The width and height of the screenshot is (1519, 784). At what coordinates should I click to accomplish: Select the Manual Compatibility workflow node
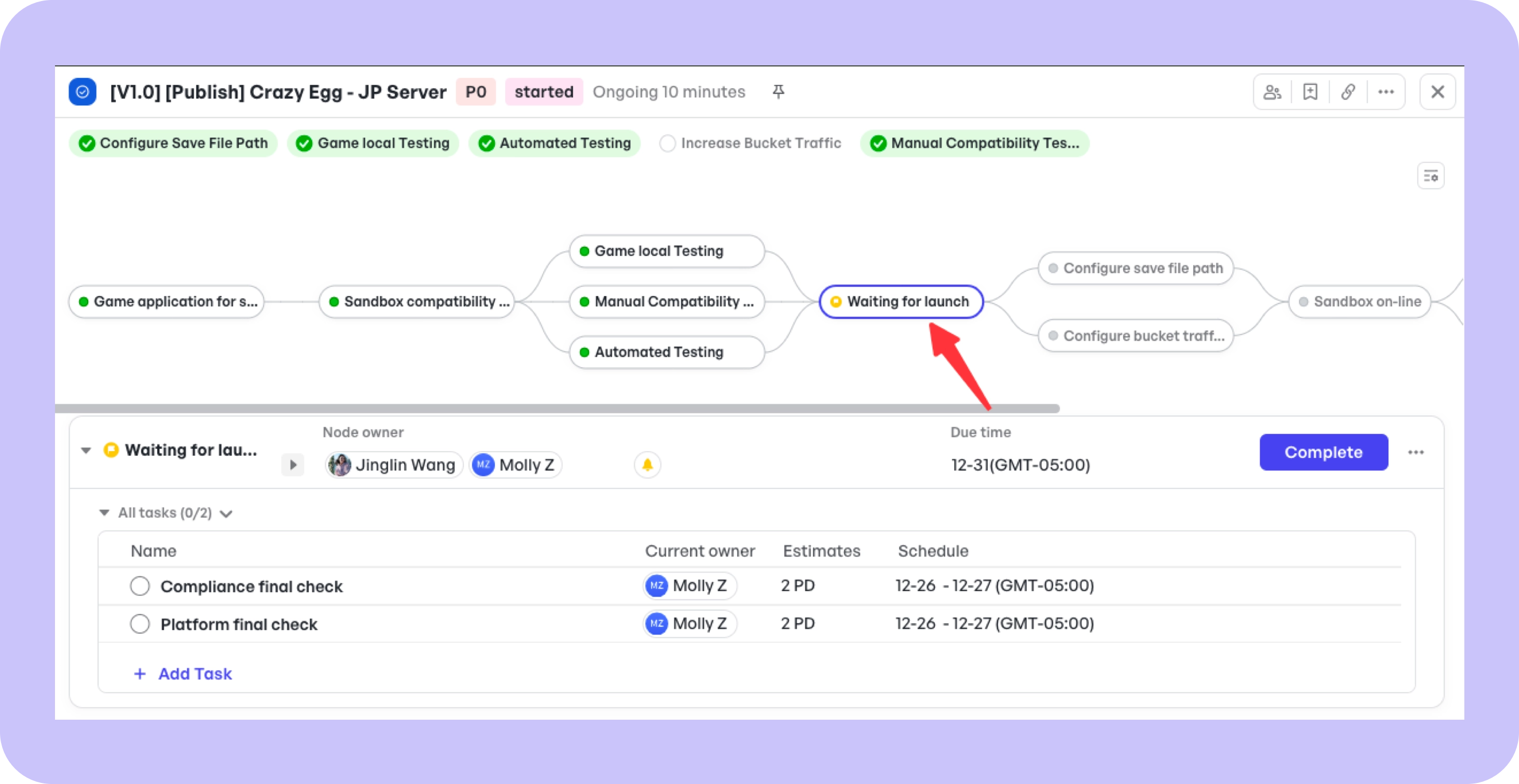tap(667, 302)
